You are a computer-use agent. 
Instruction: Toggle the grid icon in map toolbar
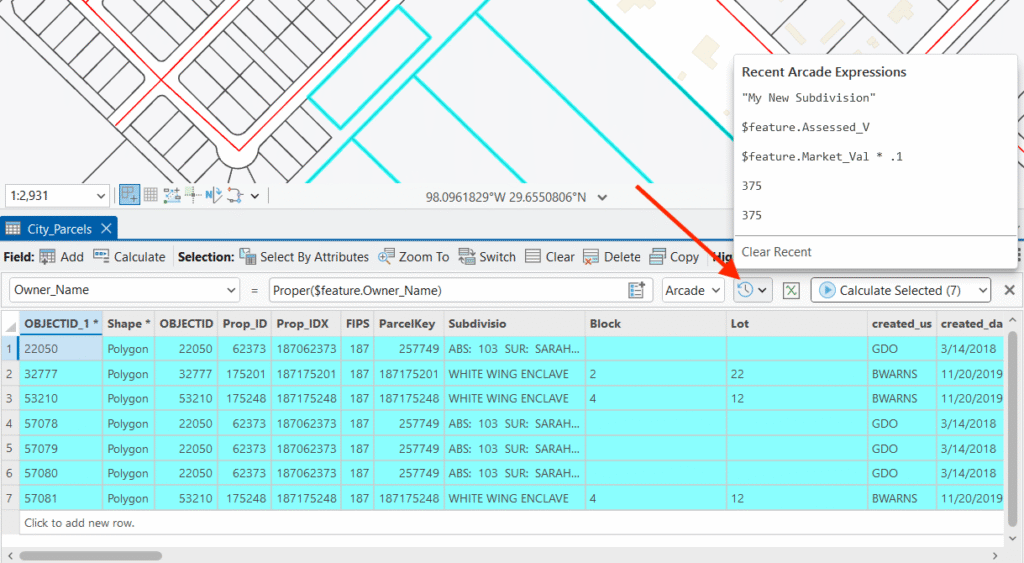[151, 195]
